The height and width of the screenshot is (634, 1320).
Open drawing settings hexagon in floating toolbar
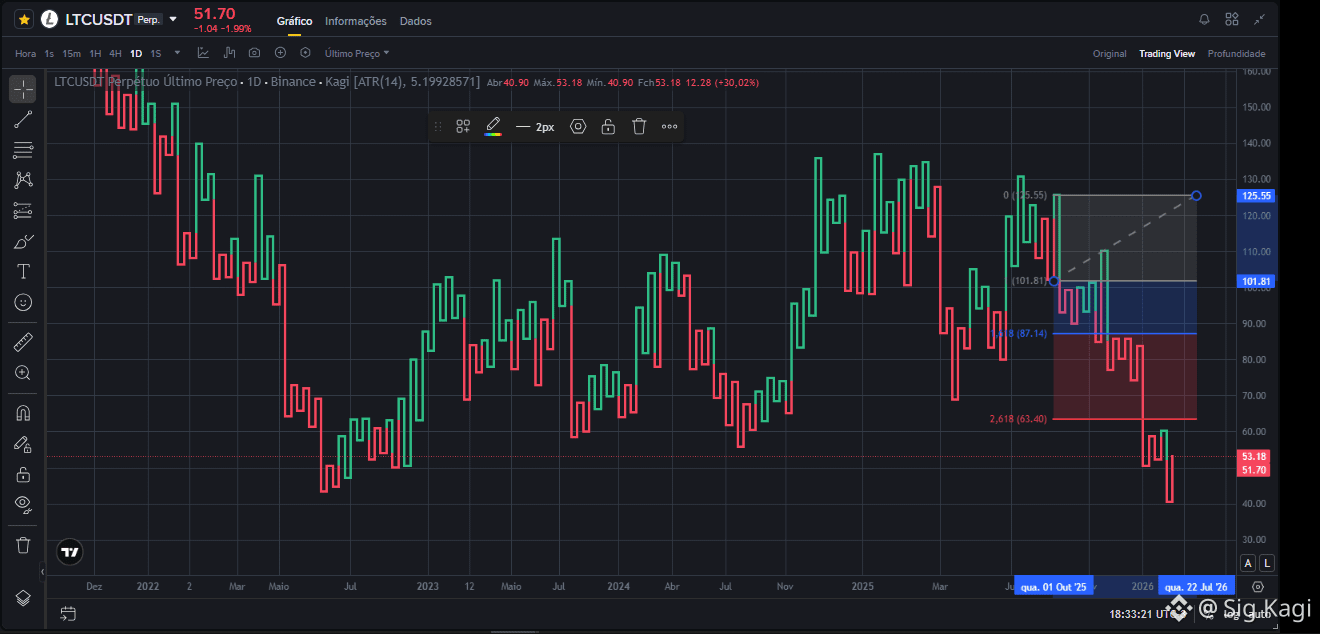coord(578,127)
